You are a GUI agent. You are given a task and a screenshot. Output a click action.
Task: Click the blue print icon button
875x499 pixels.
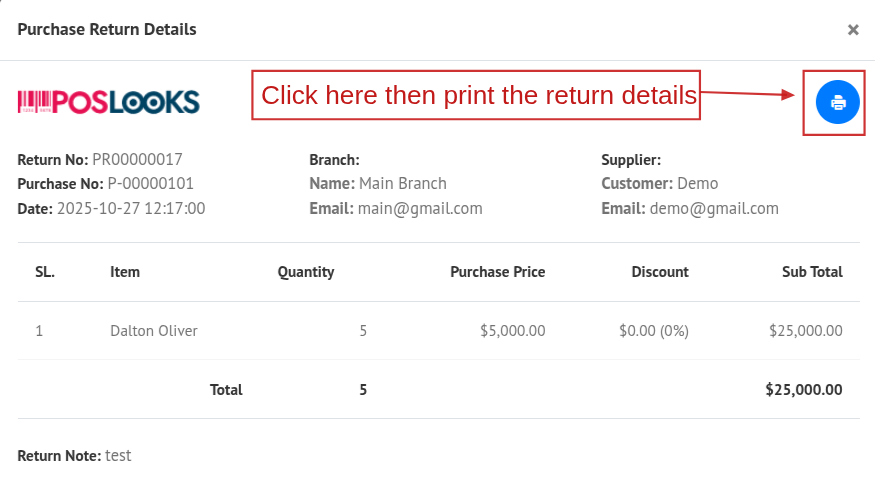(837, 102)
